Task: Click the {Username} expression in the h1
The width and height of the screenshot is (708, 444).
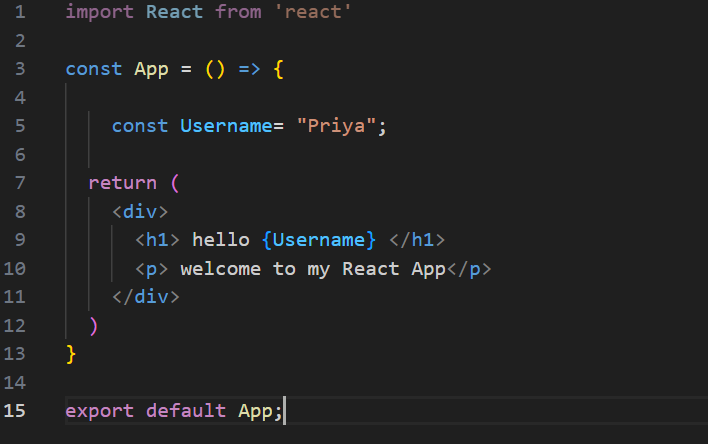Action: tap(319, 240)
